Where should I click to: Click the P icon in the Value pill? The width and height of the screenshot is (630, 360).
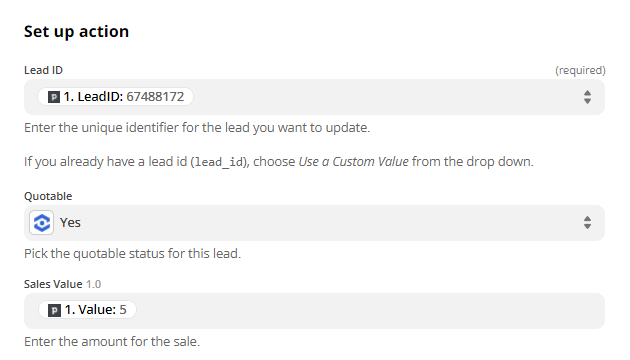tap(54, 310)
